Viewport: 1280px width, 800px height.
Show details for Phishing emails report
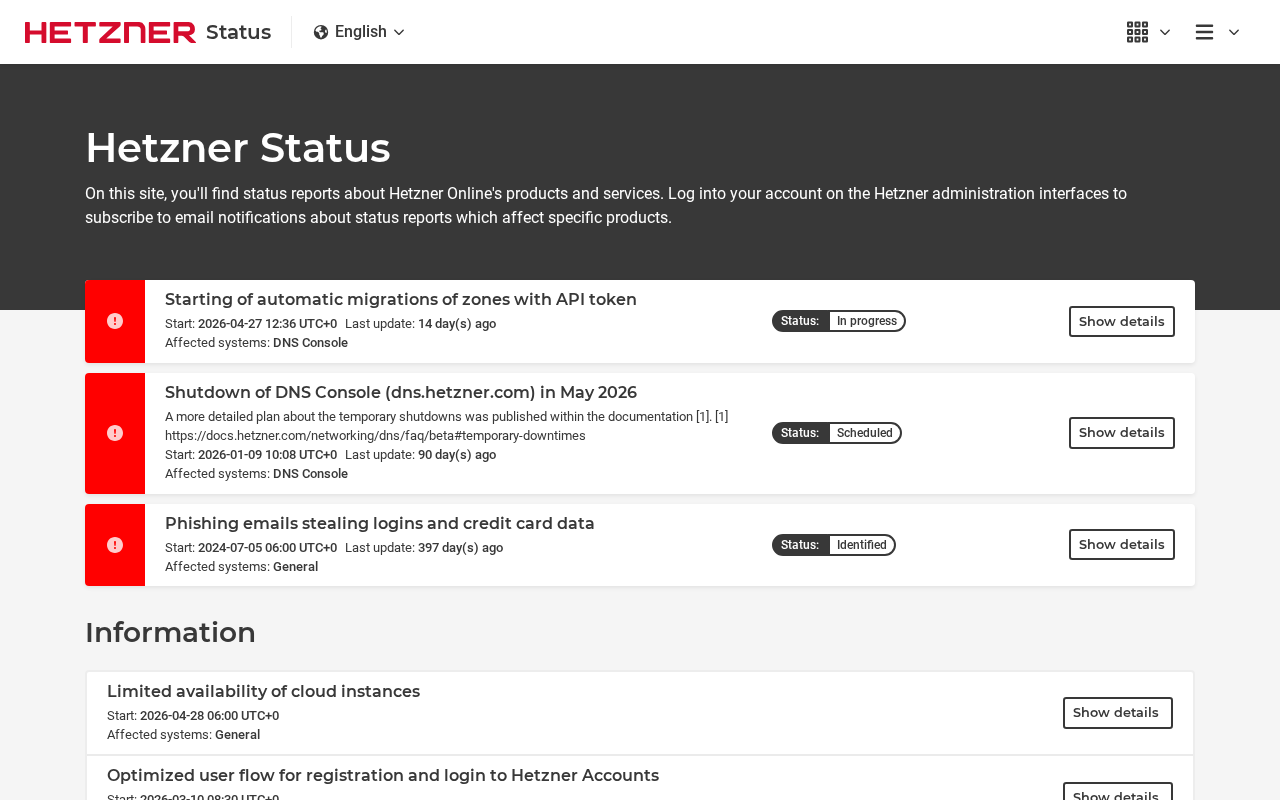[1122, 545]
